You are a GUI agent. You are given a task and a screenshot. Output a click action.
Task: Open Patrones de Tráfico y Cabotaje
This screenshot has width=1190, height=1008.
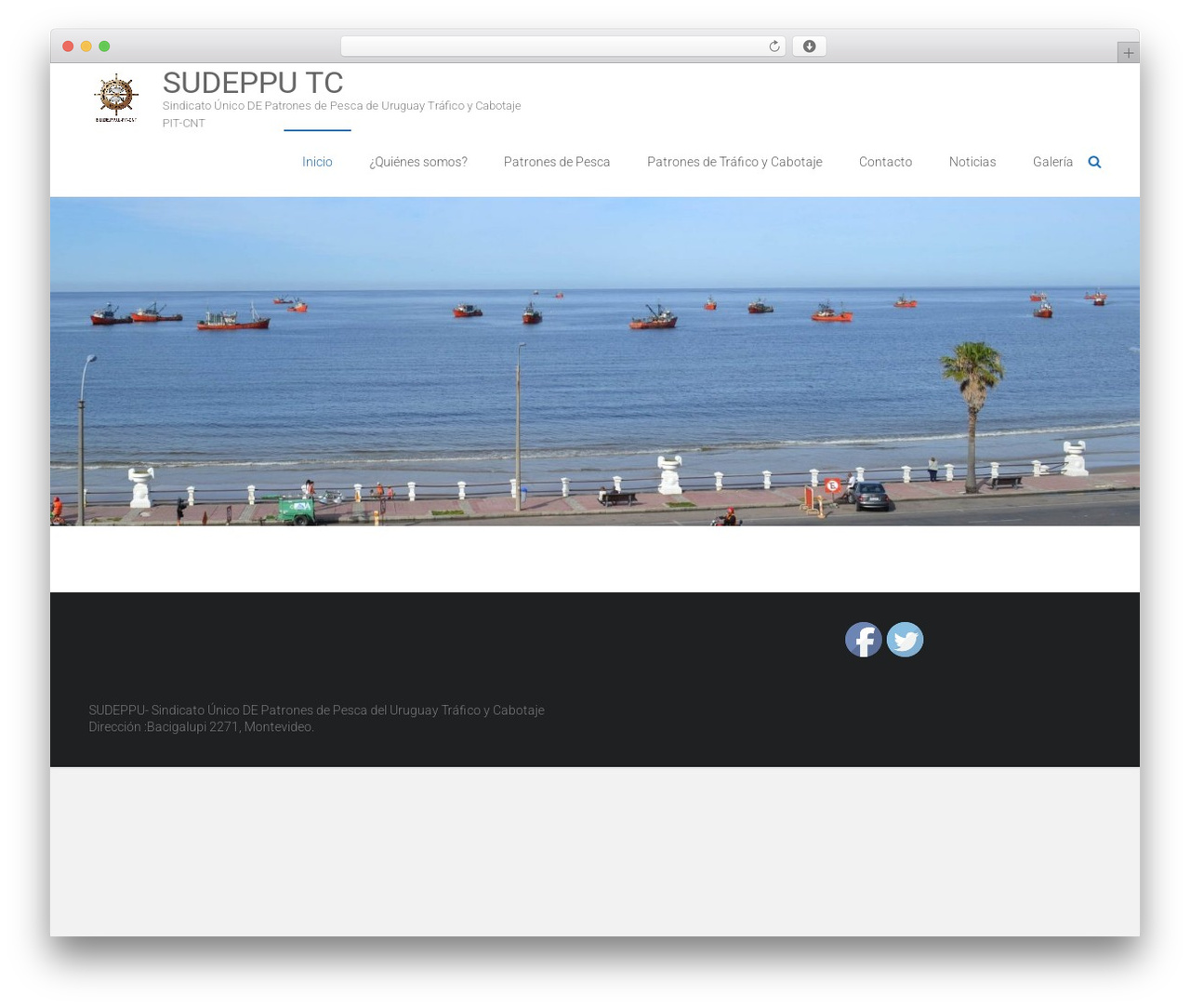(734, 162)
